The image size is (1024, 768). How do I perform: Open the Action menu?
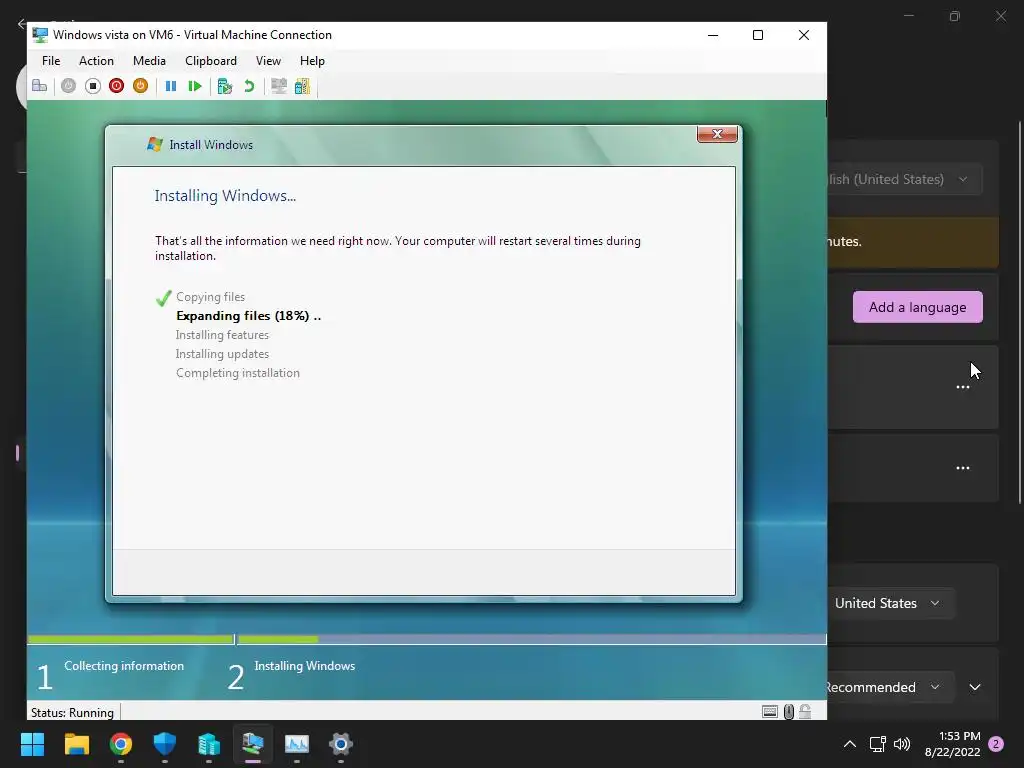pos(96,61)
